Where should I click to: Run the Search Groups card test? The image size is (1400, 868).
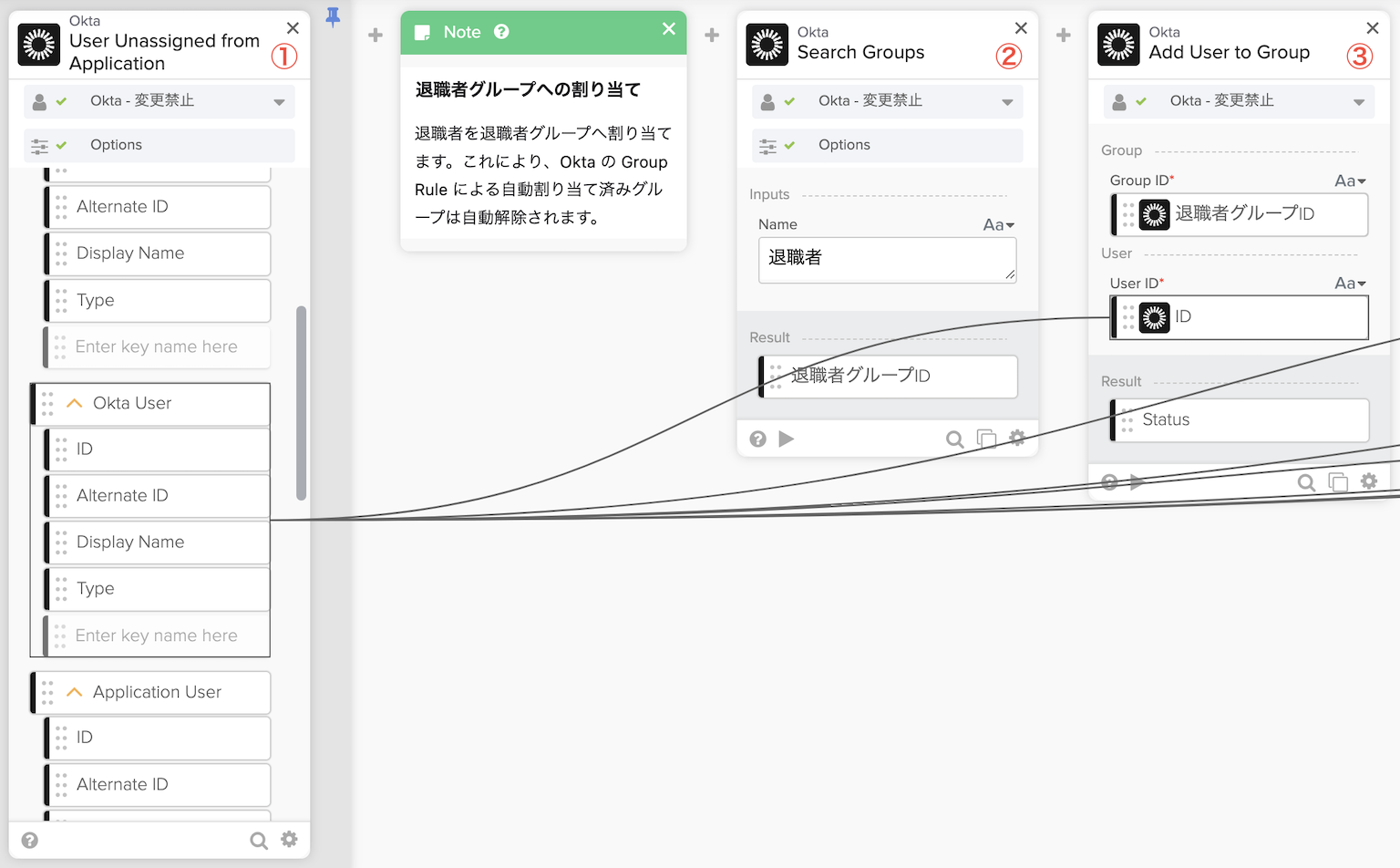[787, 439]
